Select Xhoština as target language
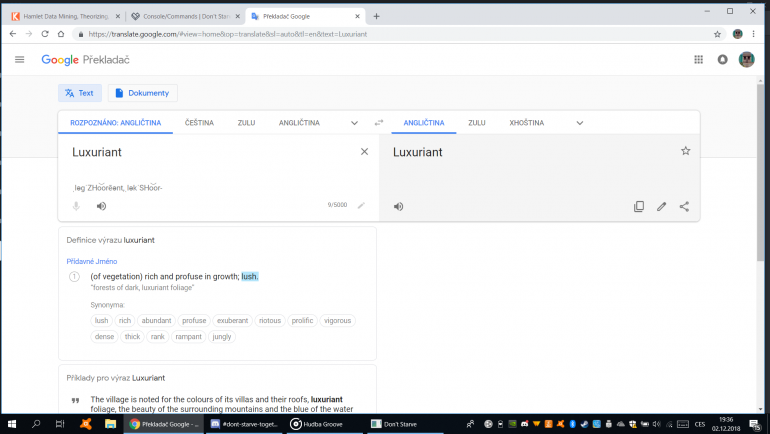770x434 pixels. (x=526, y=123)
